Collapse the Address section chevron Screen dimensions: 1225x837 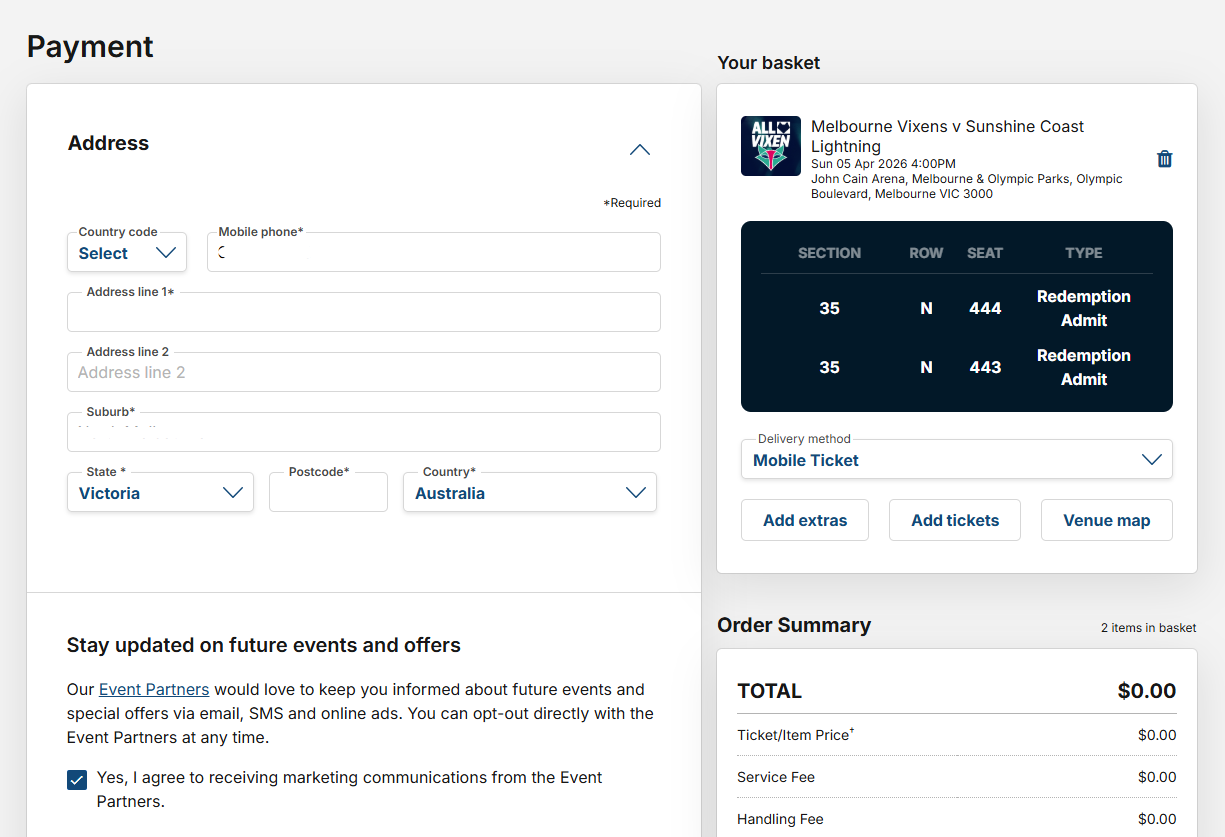[640, 150]
